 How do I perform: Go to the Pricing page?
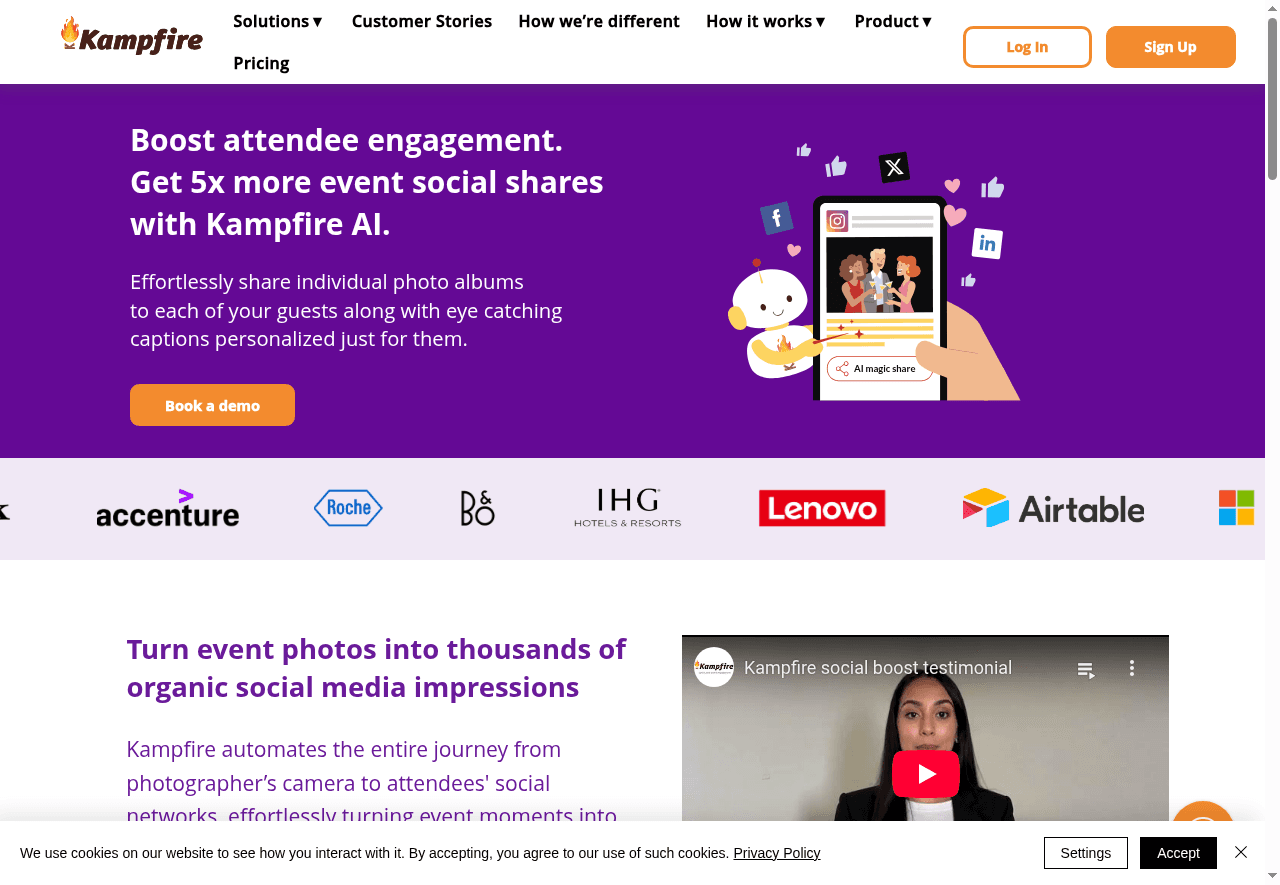click(261, 63)
